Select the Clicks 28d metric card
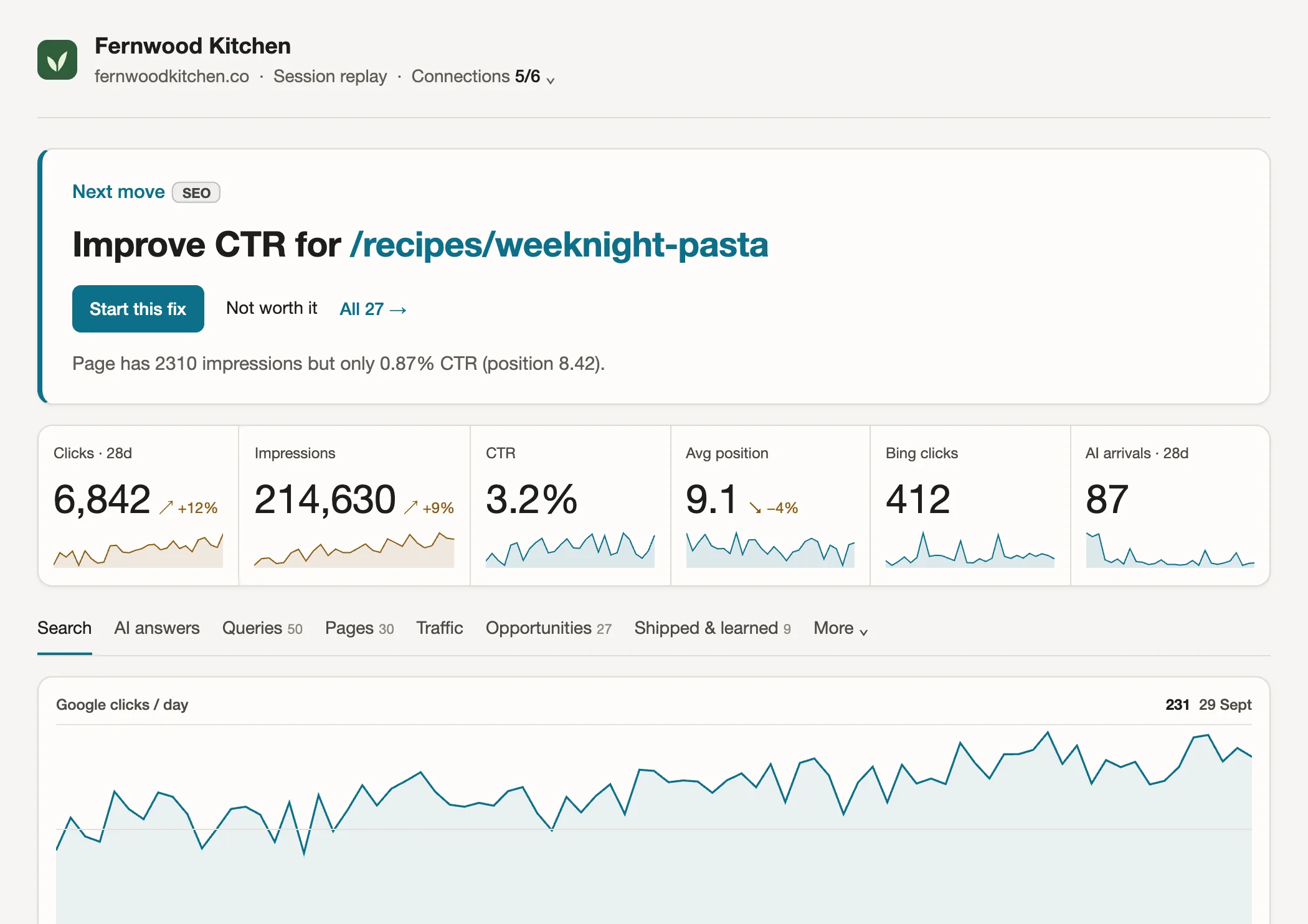Screen dimensions: 1308x924 click(138, 506)
